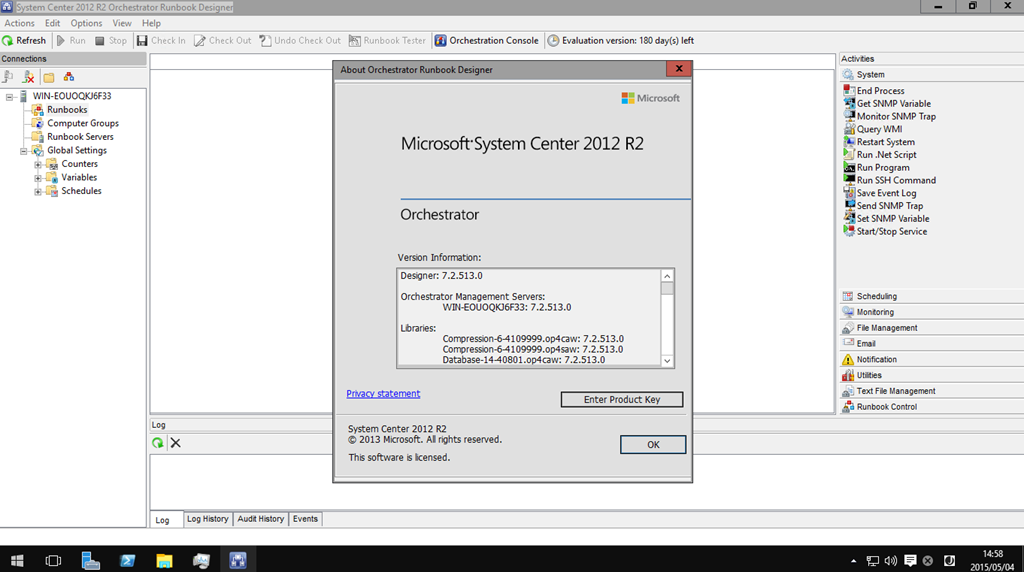This screenshot has height=572, width=1024.
Task: Select the Run .Net Script activity
Action: click(880, 155)
